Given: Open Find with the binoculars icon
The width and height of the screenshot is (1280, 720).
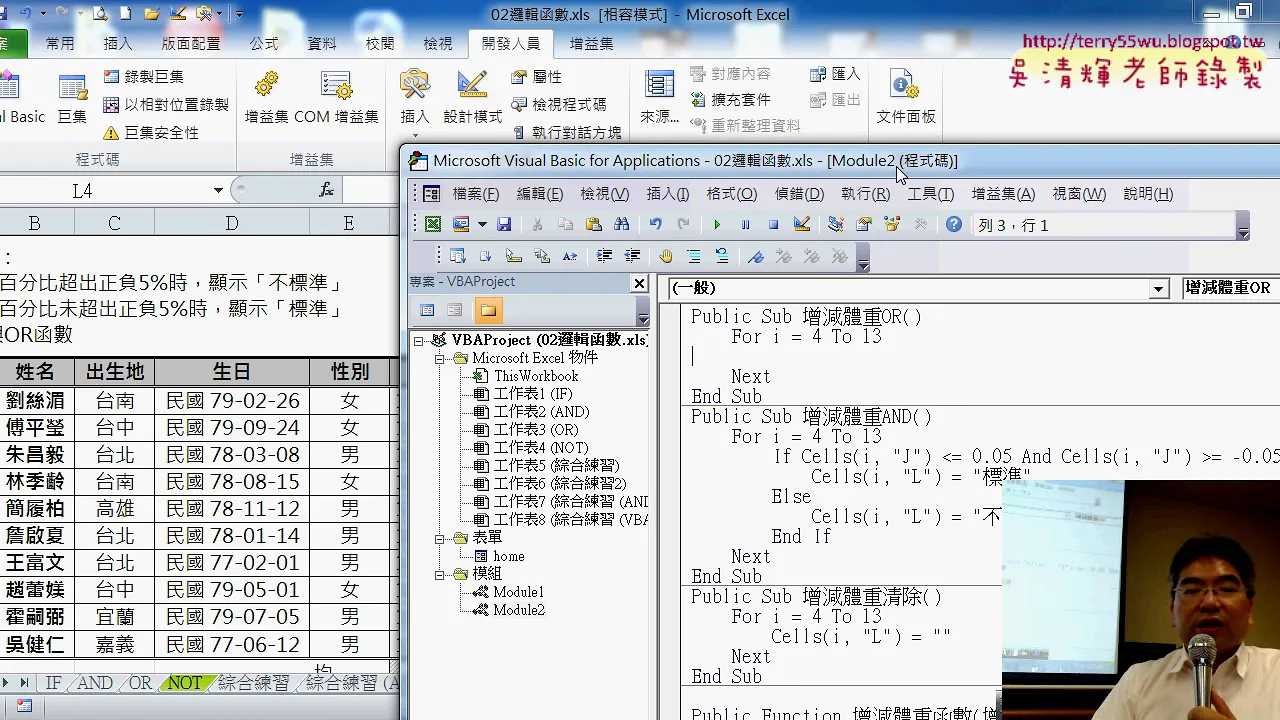Looking at the screenshot, I should tap(621, 225).
